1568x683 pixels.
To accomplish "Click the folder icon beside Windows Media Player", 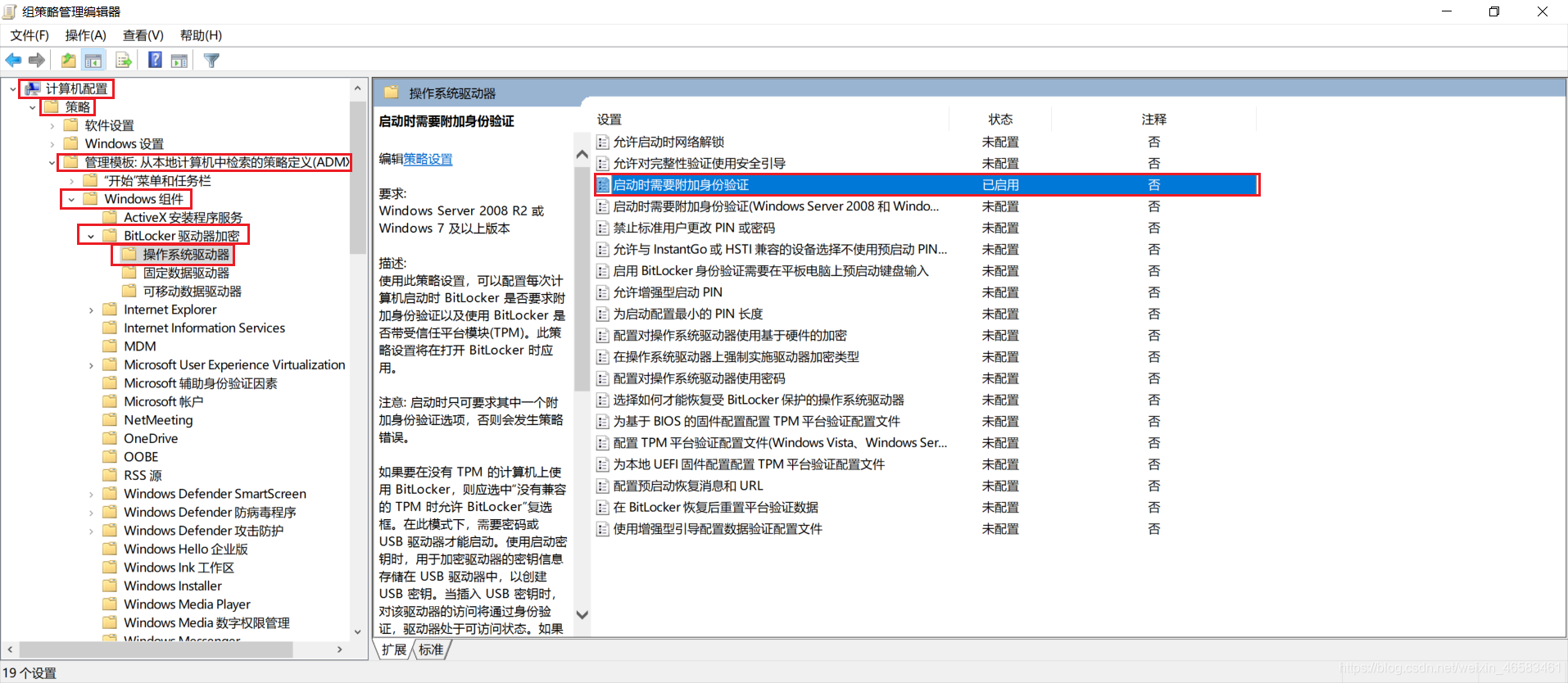I will pyautogui.click(x=110, y=604).
